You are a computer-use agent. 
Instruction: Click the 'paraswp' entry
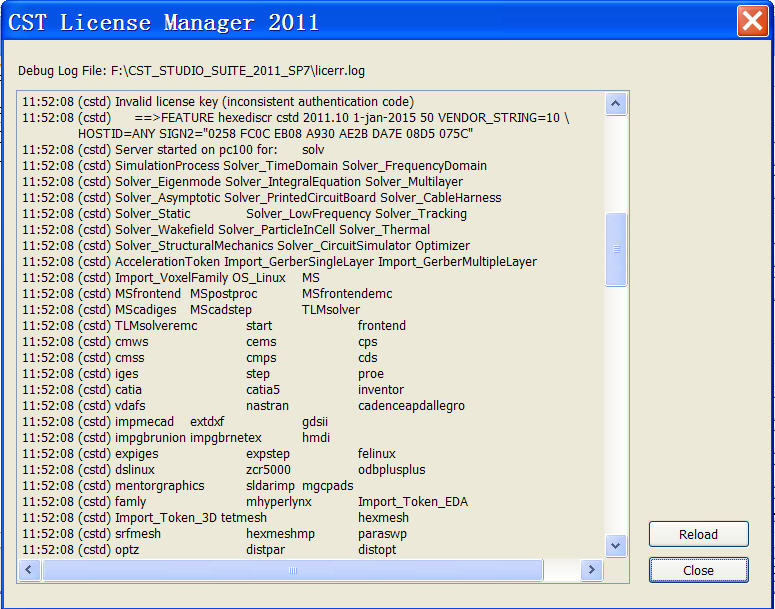coord(382,534)
